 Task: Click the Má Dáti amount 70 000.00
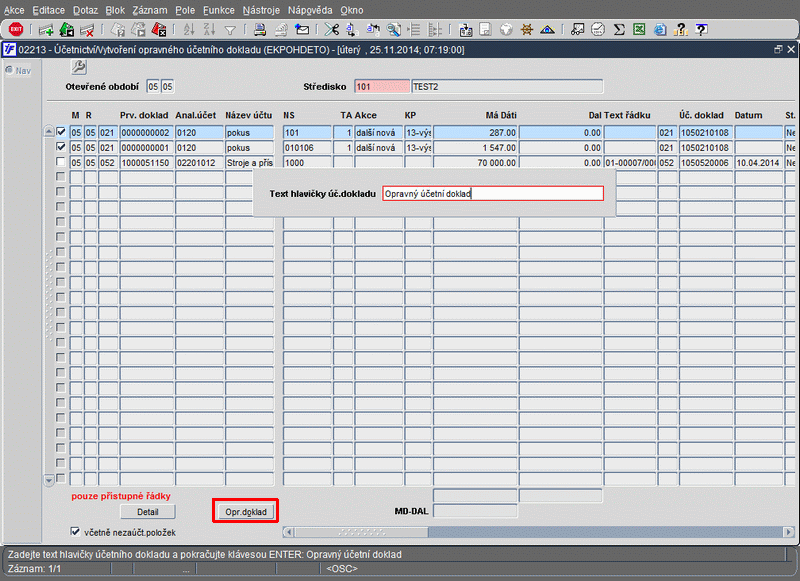click(476, 163)
